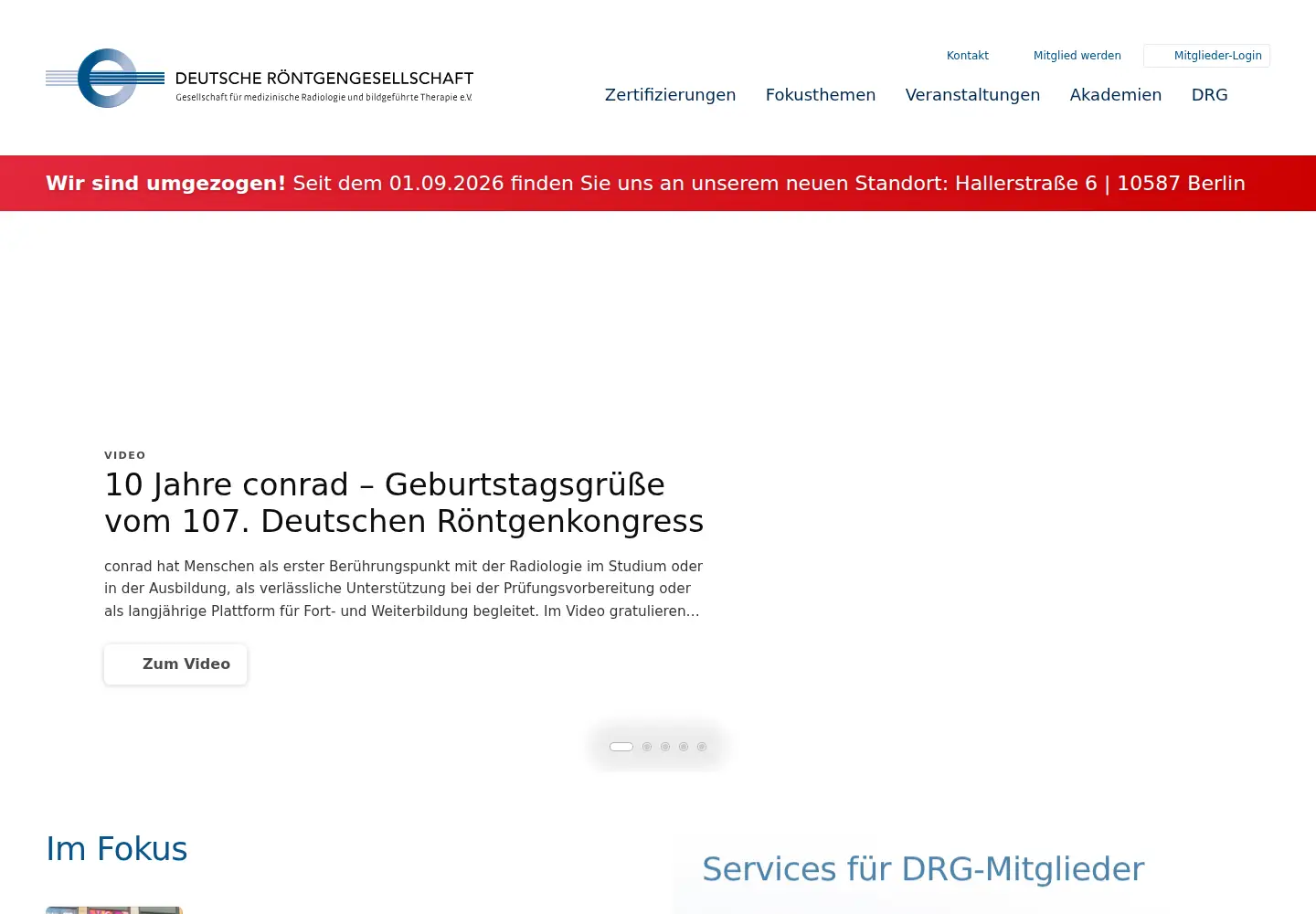The image size is (1316, 914).
Task: Open the Akademien menu
Action: pos(1116,95)
